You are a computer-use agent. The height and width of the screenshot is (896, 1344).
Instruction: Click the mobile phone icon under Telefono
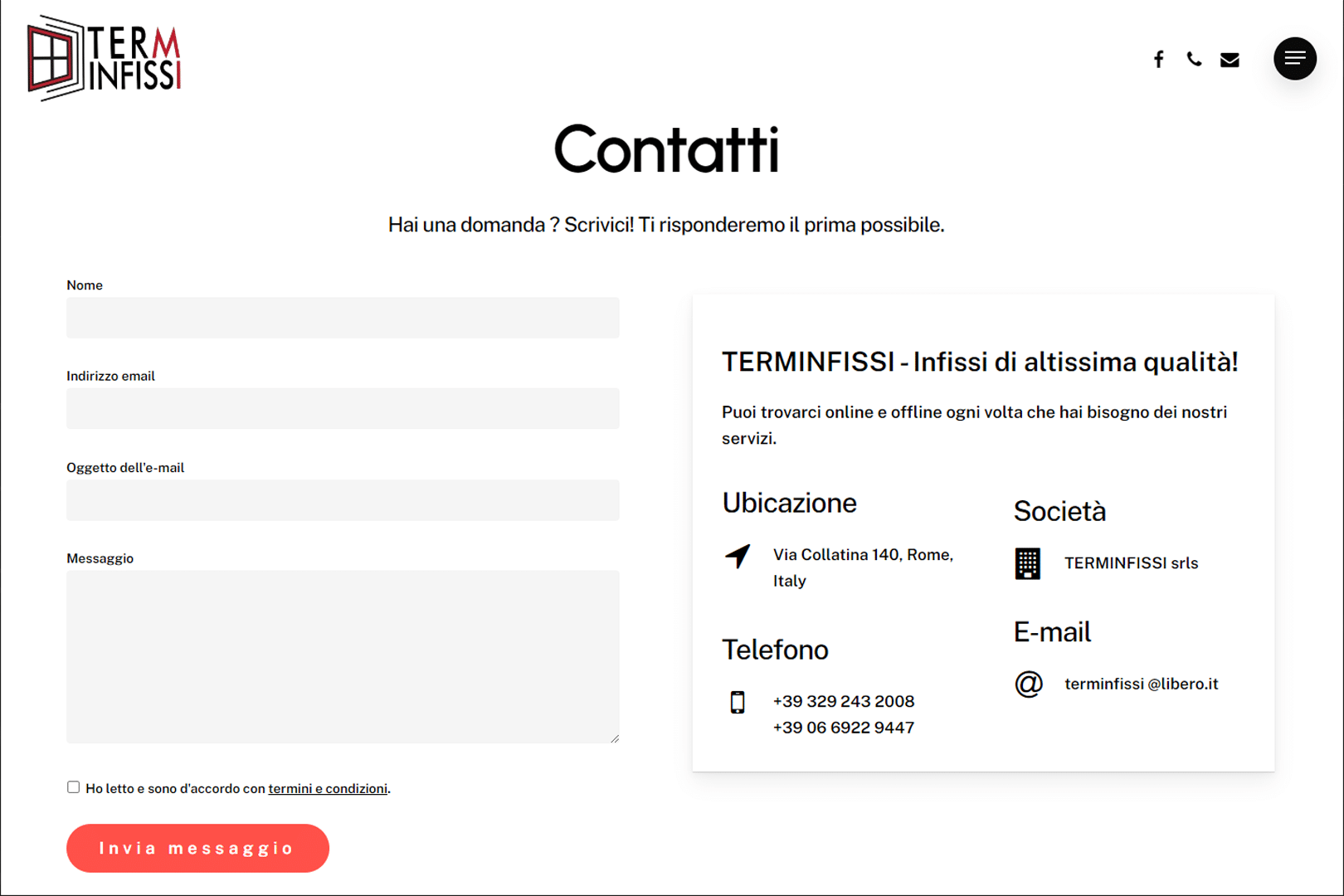pos(738,702)
